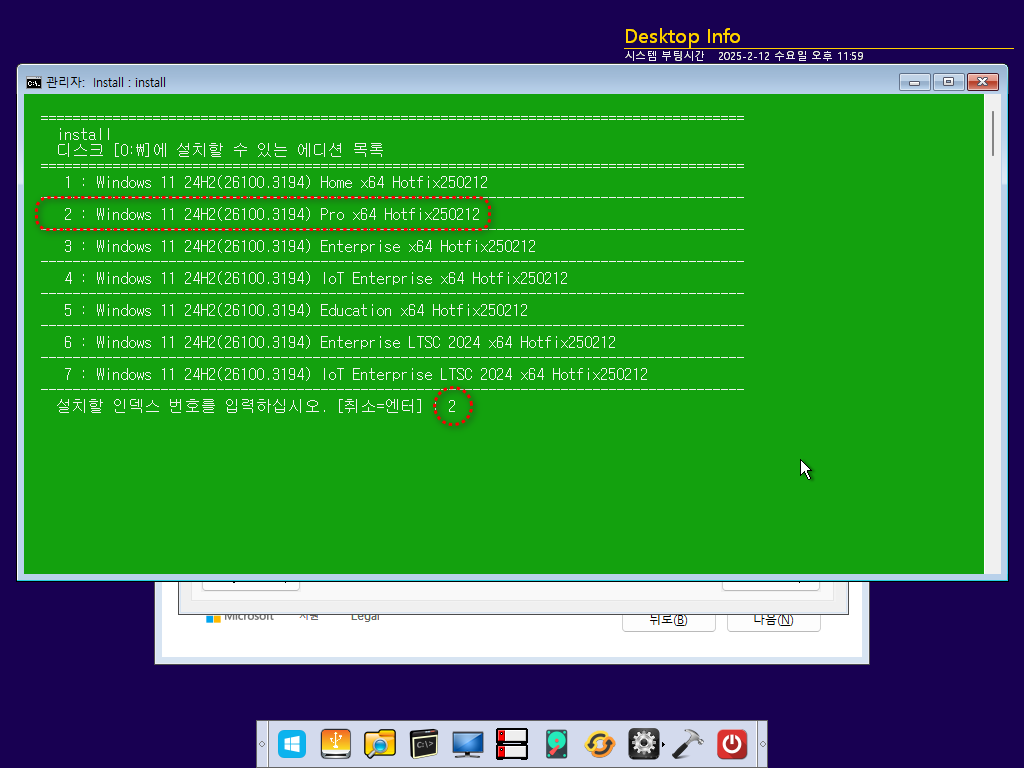The image size is (1024, 768).
Task: Click the console title 'Install : install'
Action: tap(129, 82)
